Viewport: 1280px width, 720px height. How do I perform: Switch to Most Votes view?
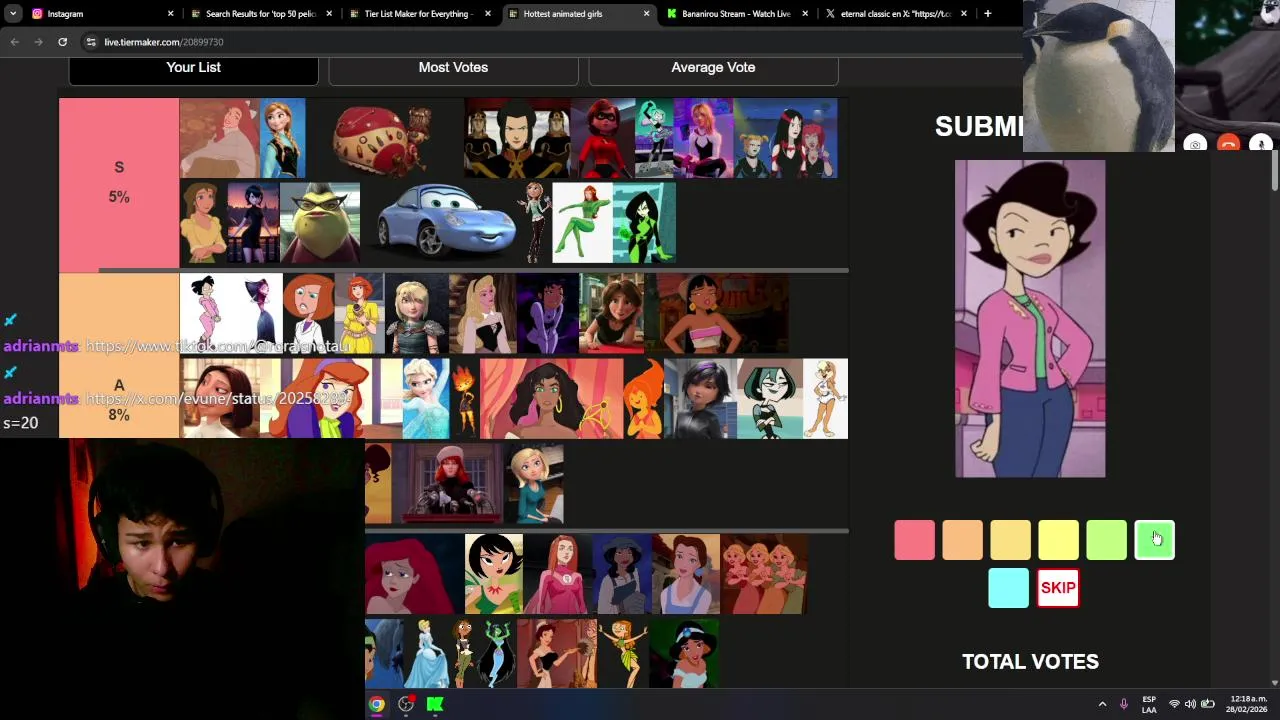[453, 68]
